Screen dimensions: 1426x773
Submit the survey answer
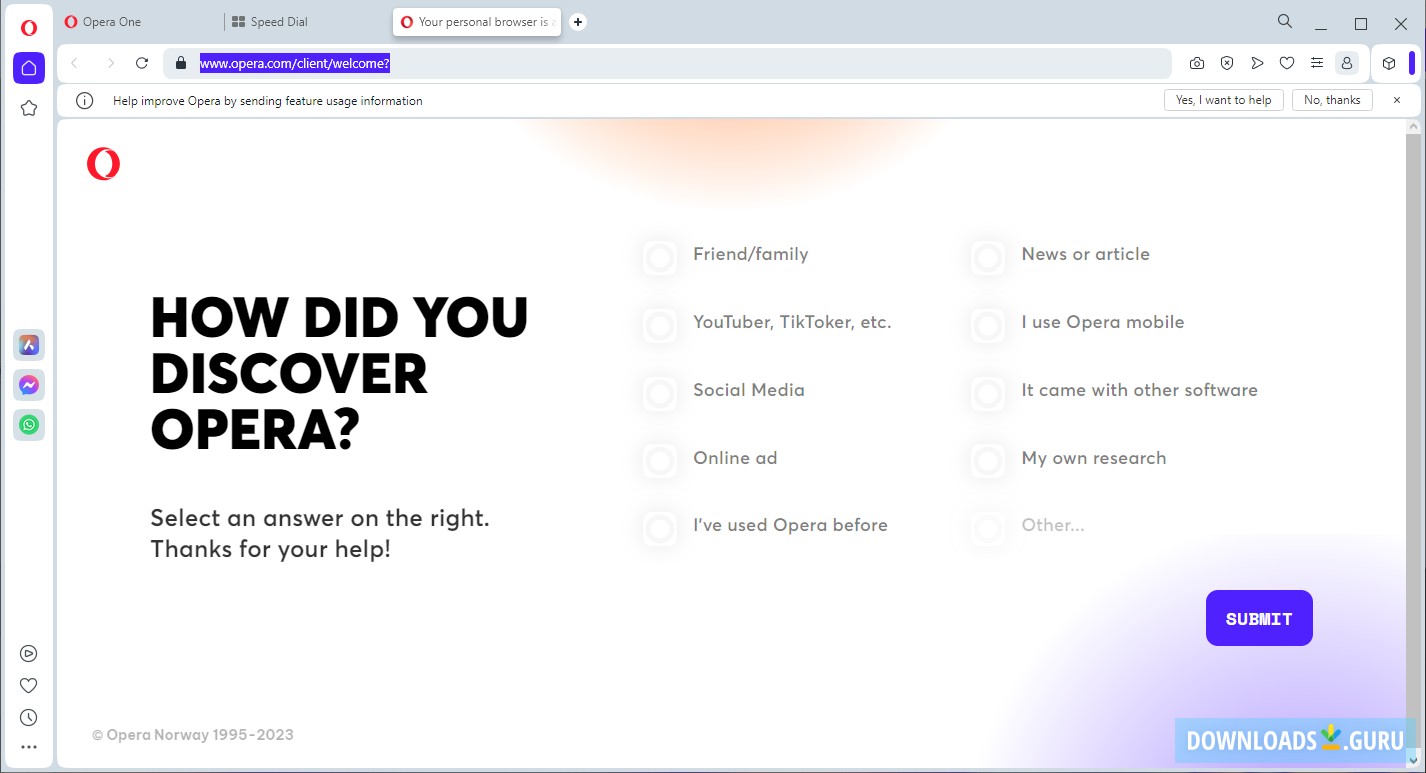click(x=1259, y=618)
